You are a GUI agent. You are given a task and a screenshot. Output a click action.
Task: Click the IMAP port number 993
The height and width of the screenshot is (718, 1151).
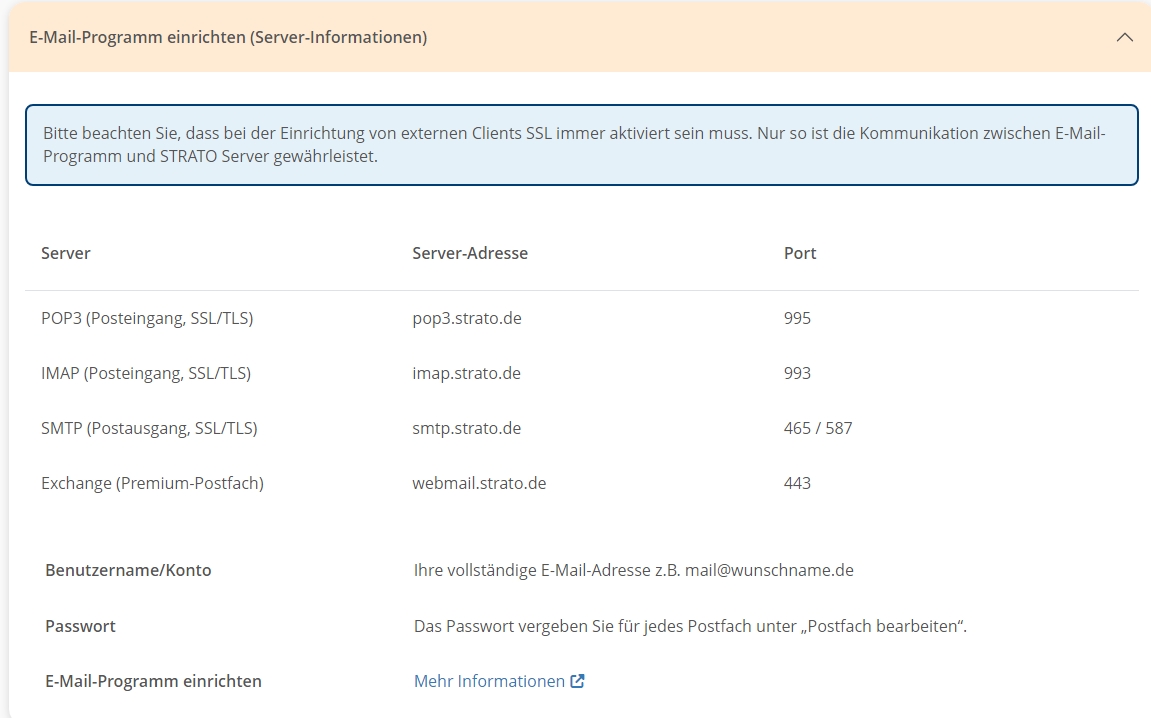[x=797, y=373]
